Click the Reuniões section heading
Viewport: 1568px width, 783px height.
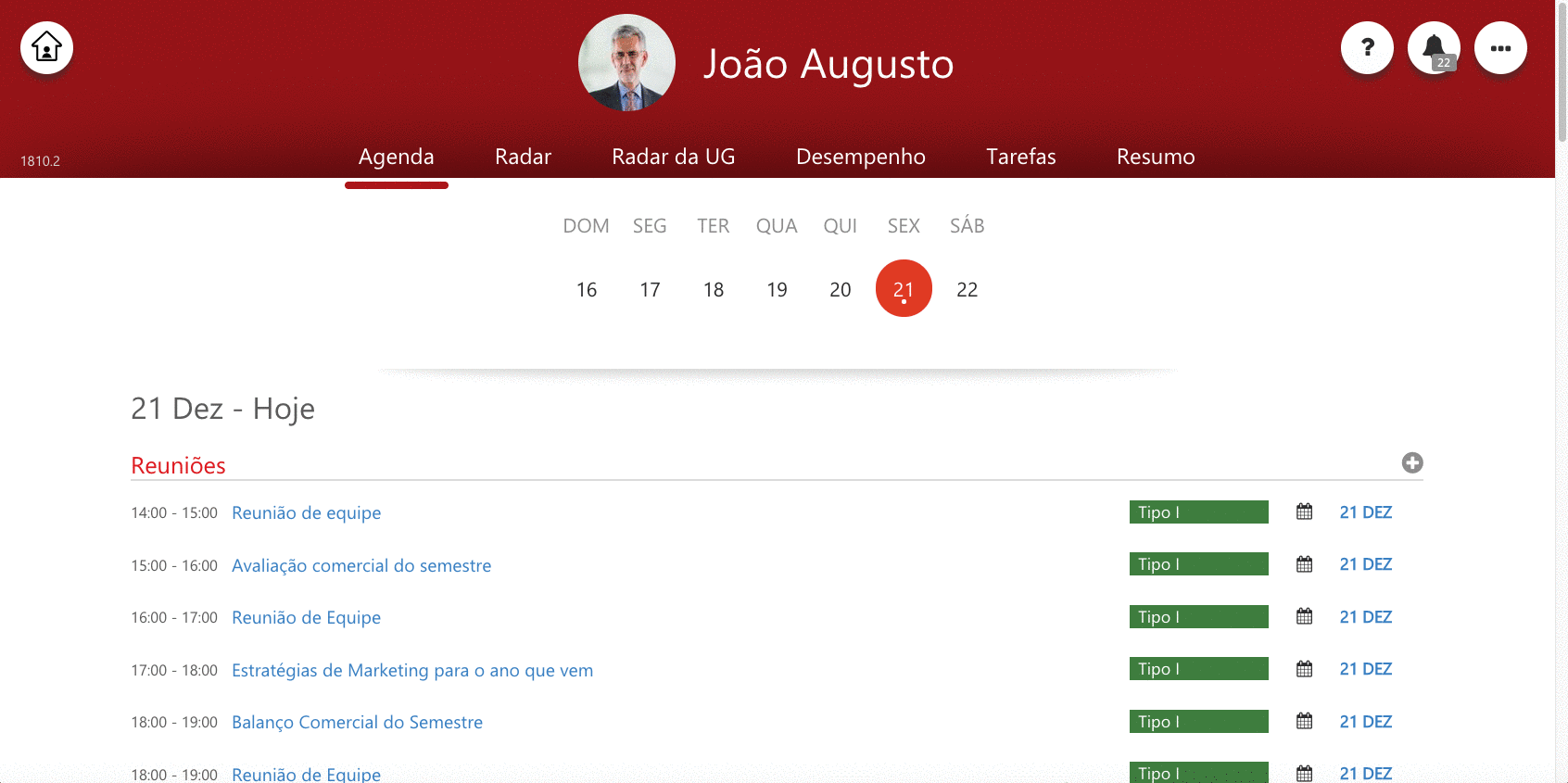pyautogui.click(x=178, y=465)
